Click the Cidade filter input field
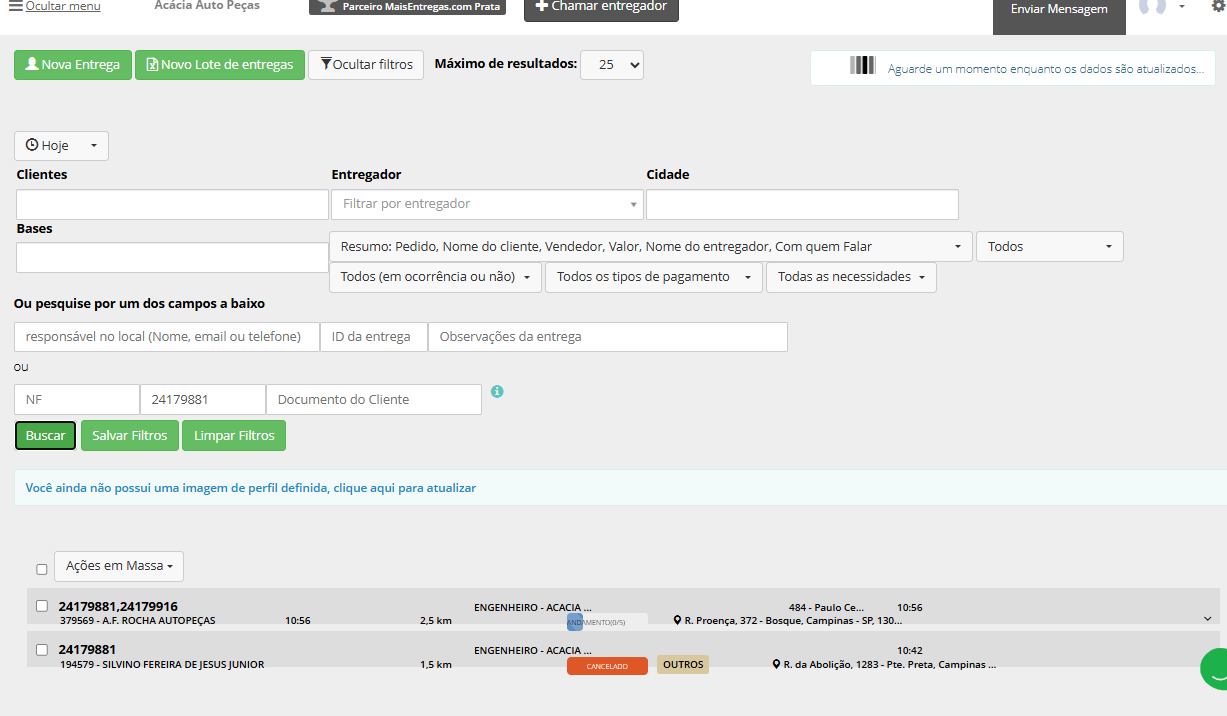Viewport: 1227px width, 716px height. pyautogui.click(x=802, y=205)
